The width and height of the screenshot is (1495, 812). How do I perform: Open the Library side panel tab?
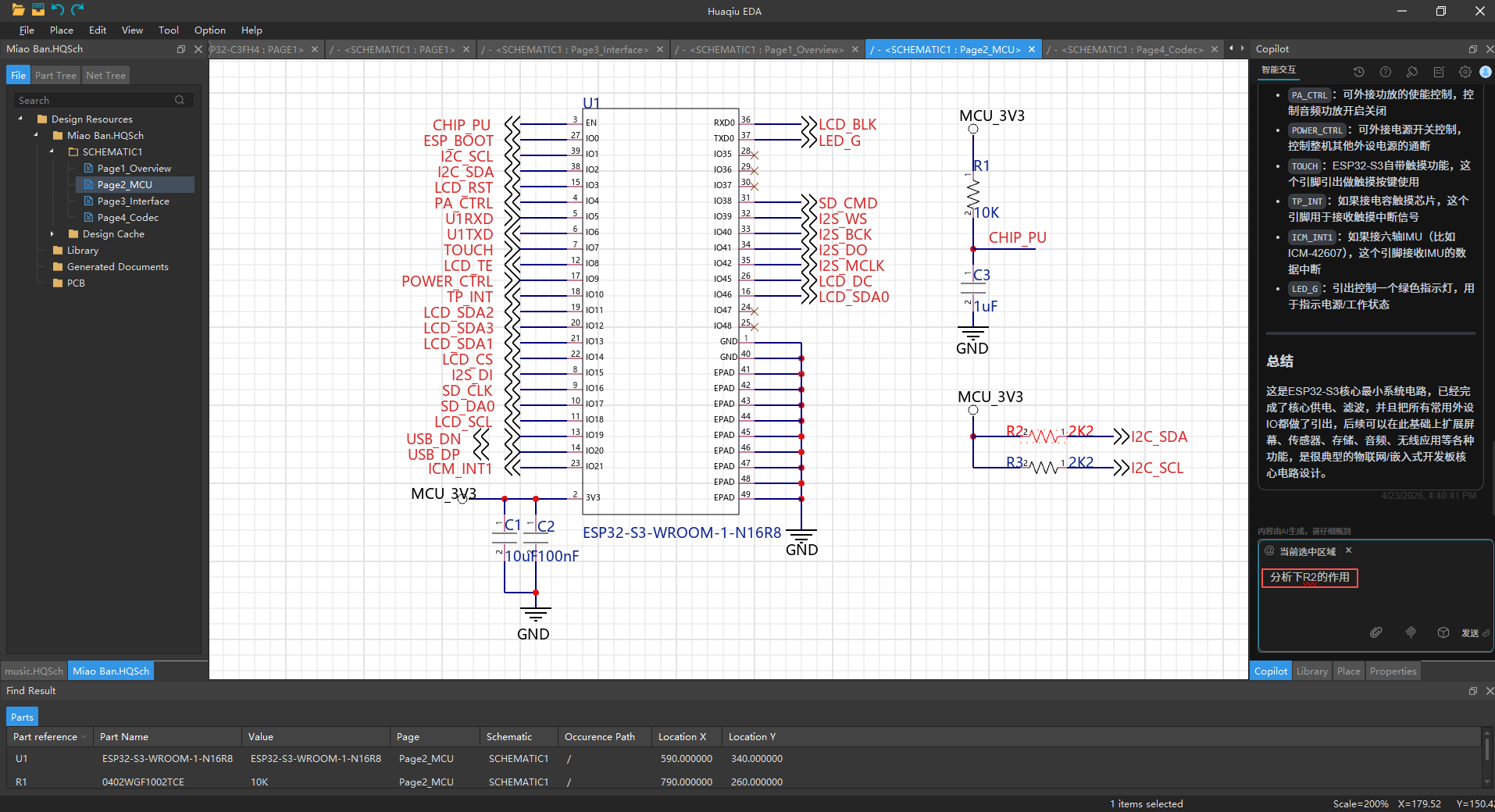[x=1312, y=671]
